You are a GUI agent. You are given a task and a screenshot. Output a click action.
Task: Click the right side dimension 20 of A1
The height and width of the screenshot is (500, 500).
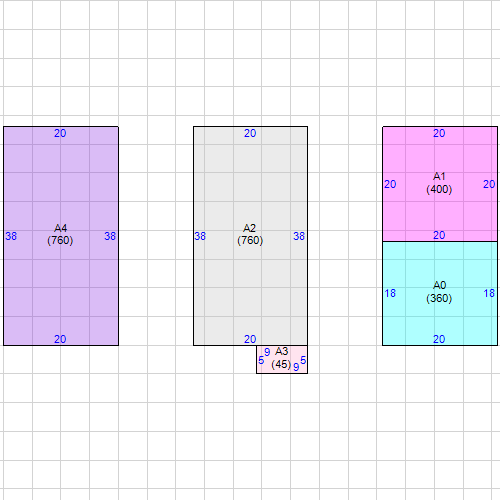(489, 184)
